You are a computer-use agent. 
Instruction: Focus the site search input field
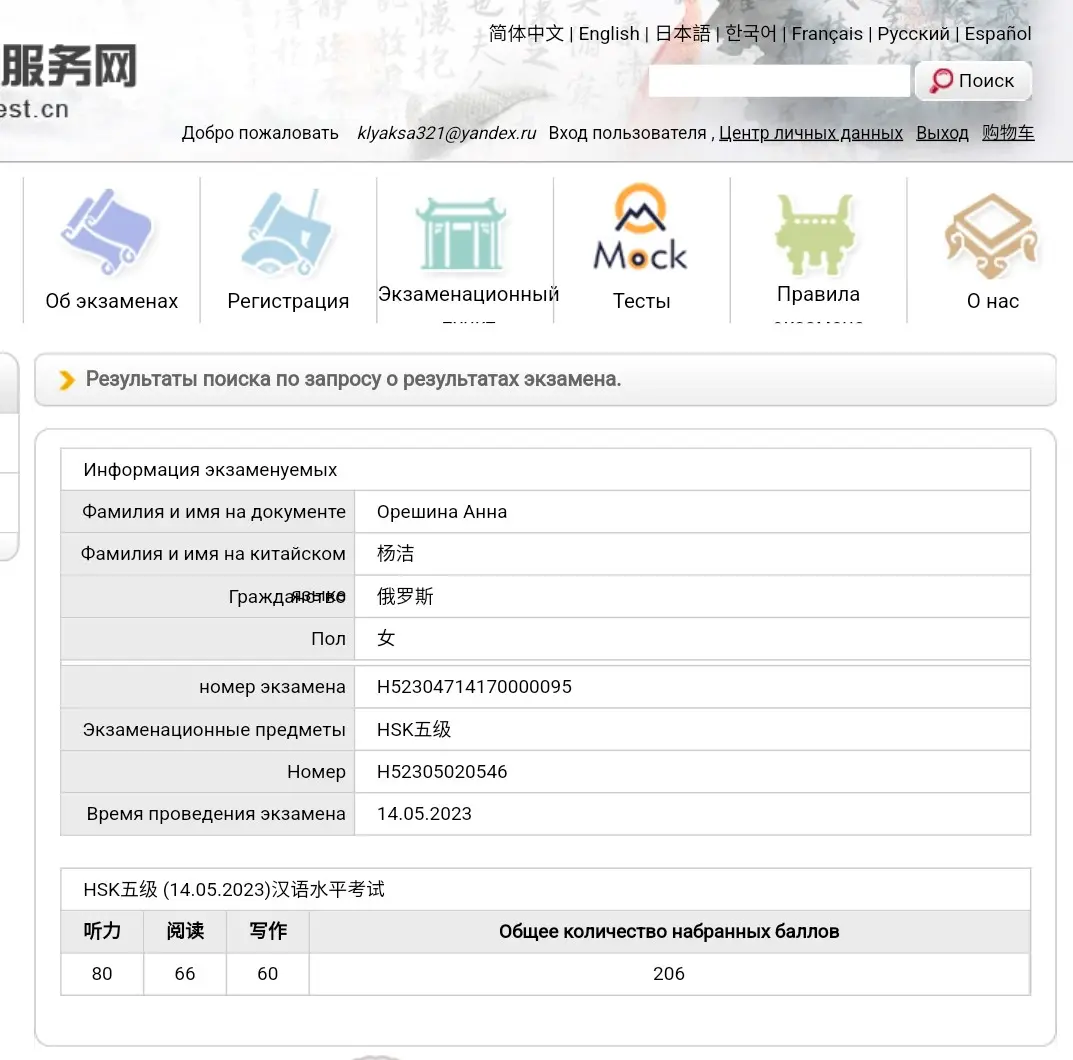(x=779, y=81)
